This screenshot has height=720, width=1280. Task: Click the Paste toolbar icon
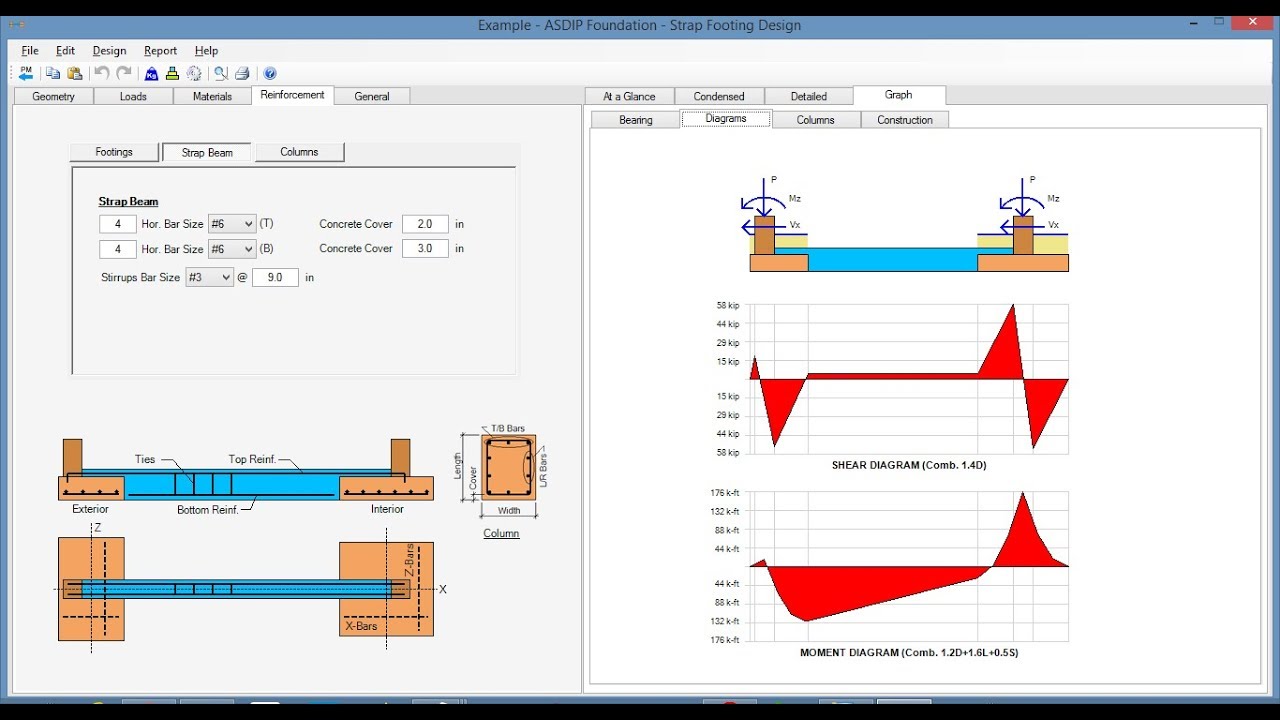click(x=75, y=73)
